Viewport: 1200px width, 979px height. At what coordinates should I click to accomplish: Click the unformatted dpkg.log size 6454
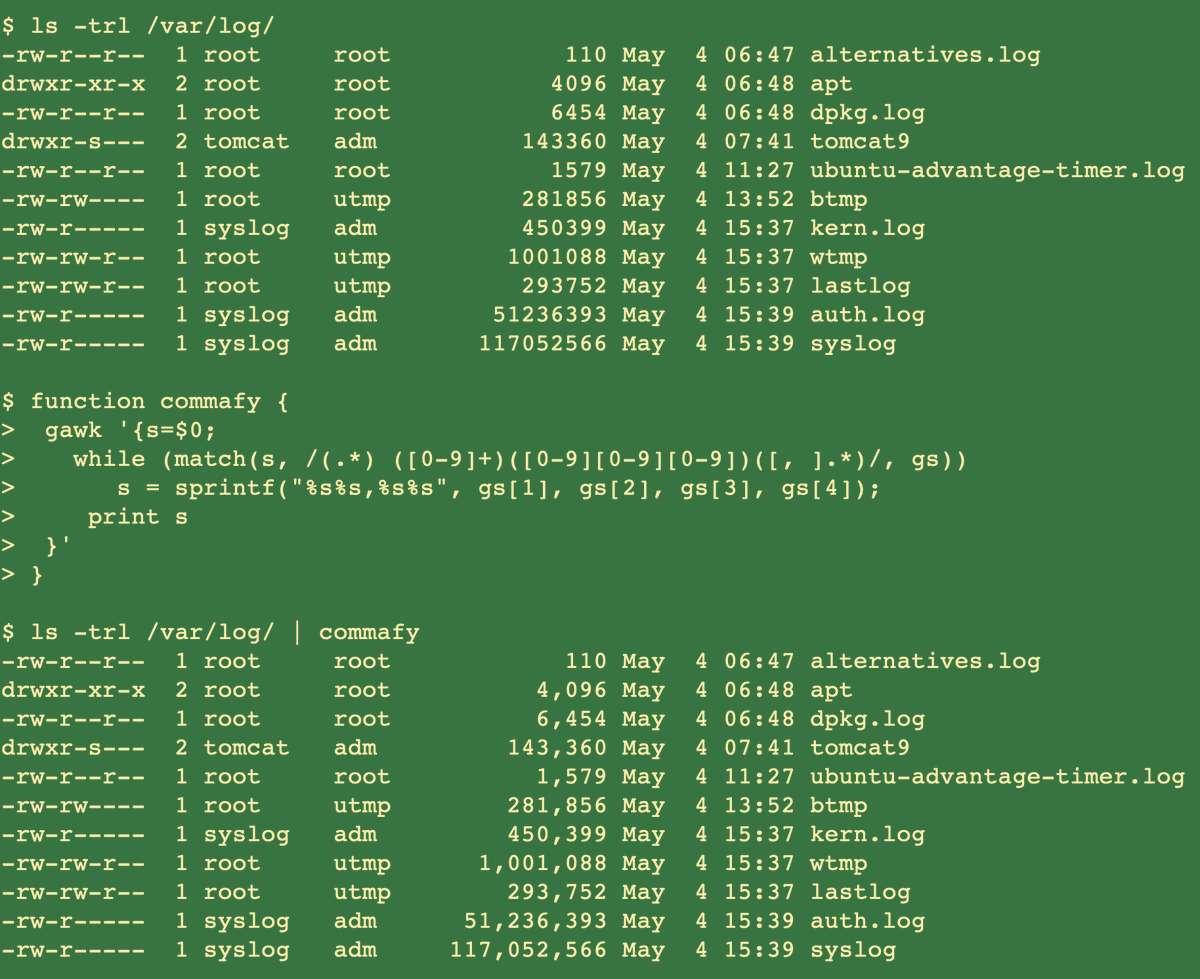[x=578, y=112]
